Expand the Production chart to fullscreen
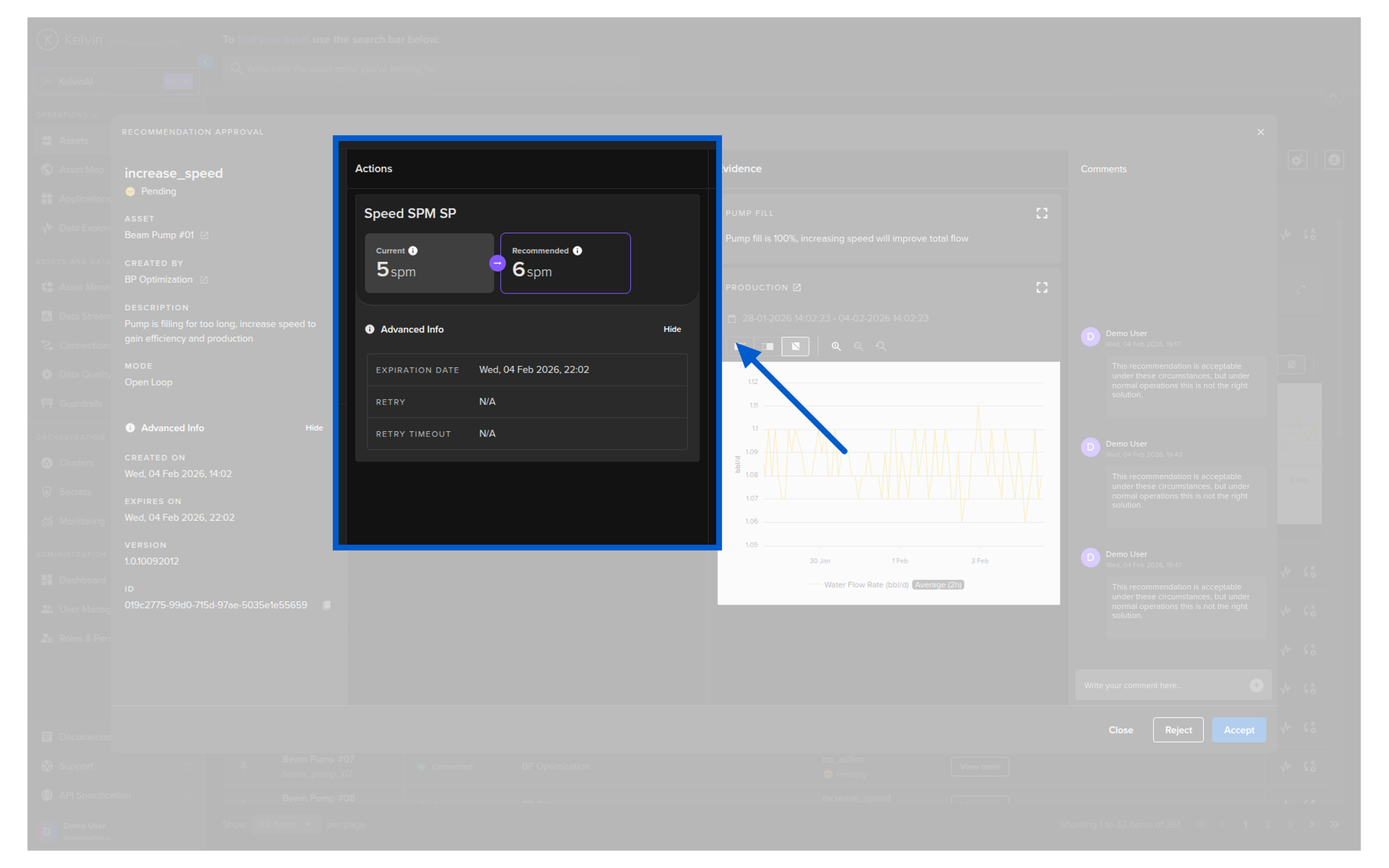The width and height of the screenshot is (1389, 868). 1041,288
